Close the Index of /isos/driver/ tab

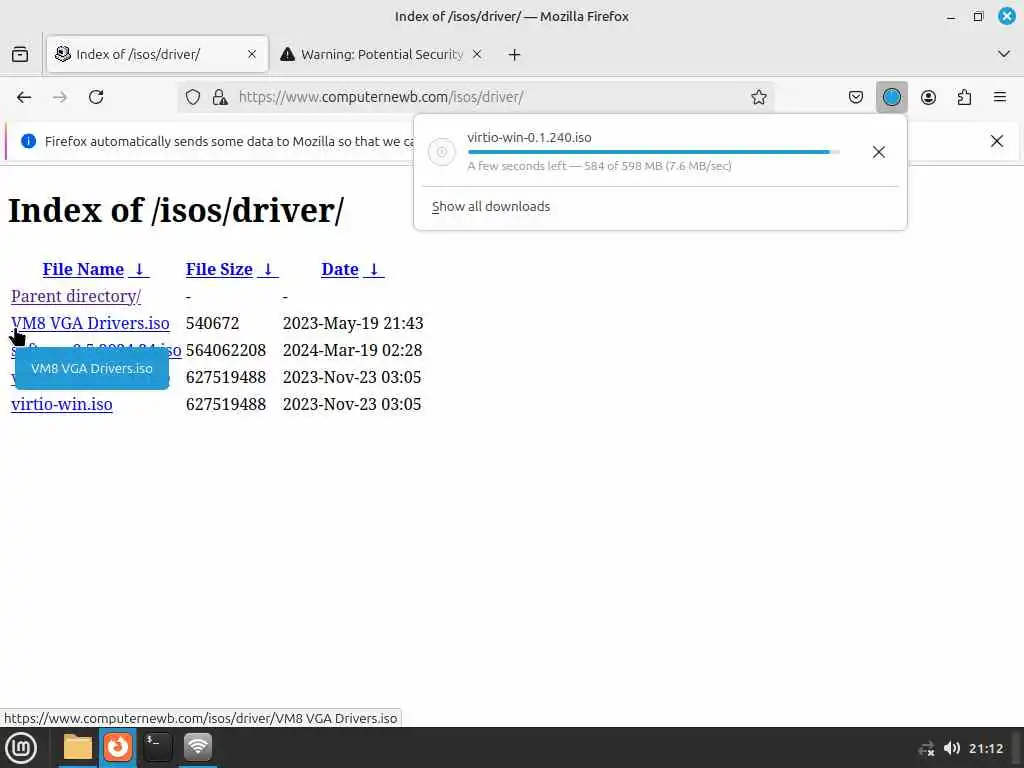click(252, 54)
